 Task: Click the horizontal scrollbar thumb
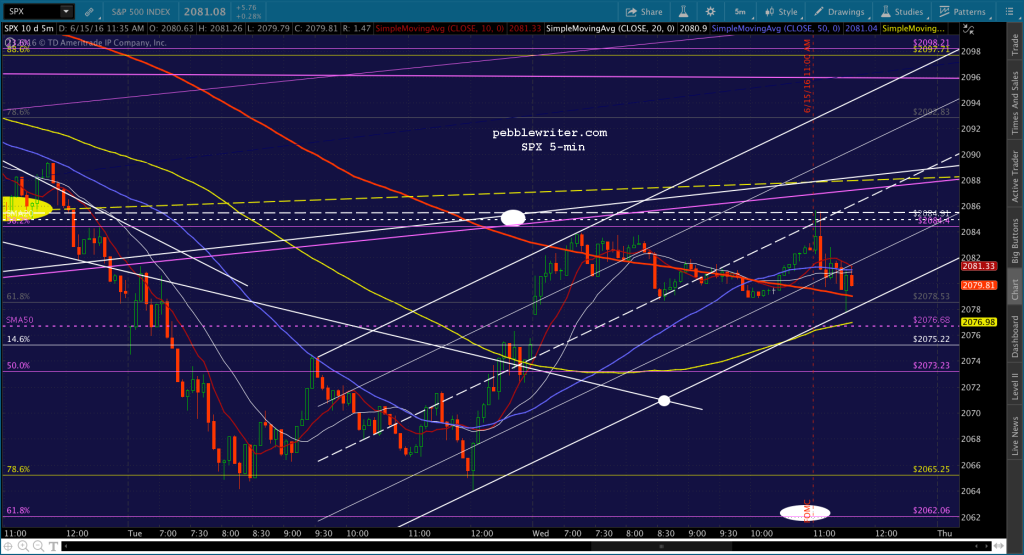[662, 546]
